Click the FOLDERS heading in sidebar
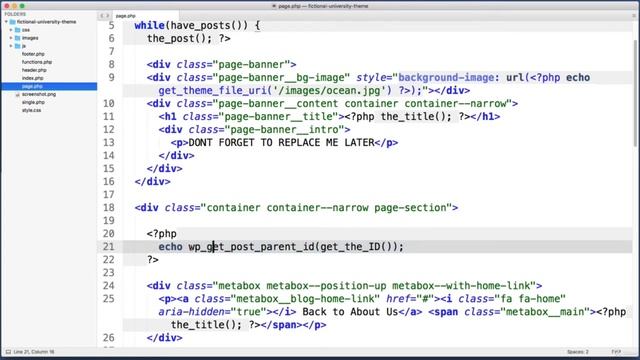Screen dimensions: 640x360 coord(15,14)
